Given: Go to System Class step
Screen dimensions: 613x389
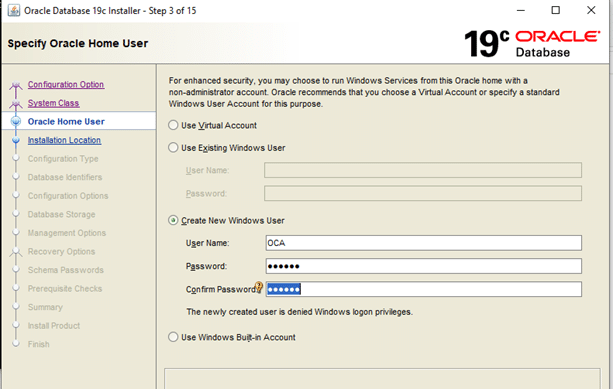Looking at the screenshot, I should point(54,103).
